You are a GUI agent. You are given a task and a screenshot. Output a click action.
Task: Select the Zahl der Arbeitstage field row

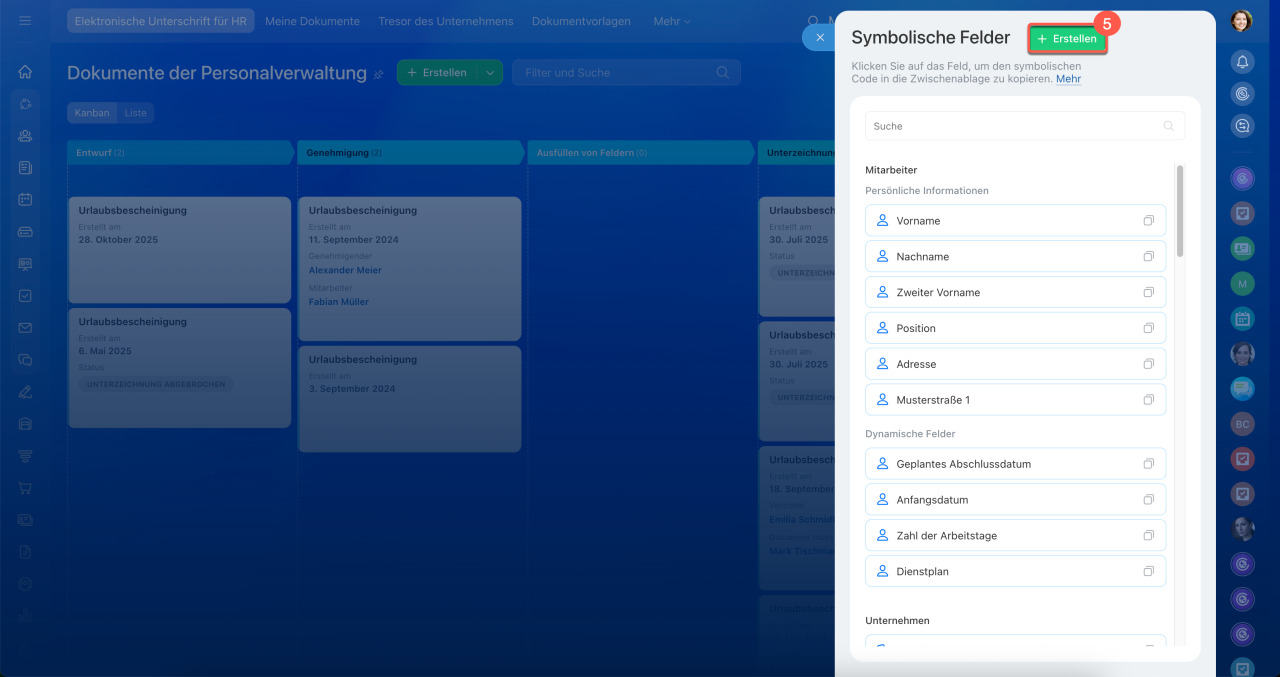tap(1015, 536)
